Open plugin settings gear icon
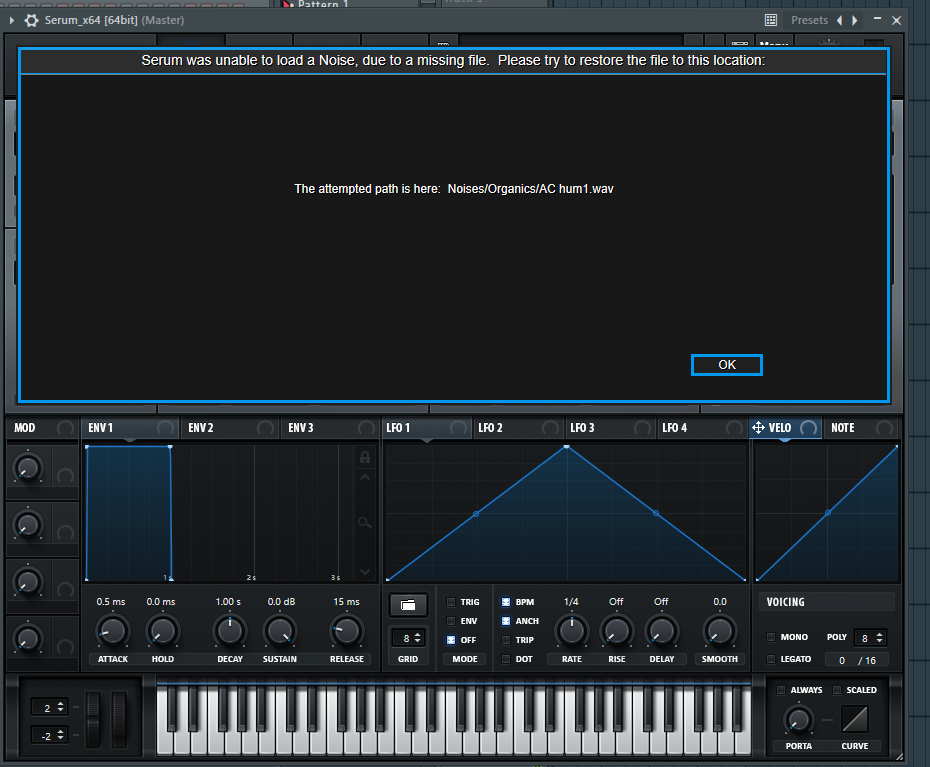The image size is (930, 767). coord(31,20)
